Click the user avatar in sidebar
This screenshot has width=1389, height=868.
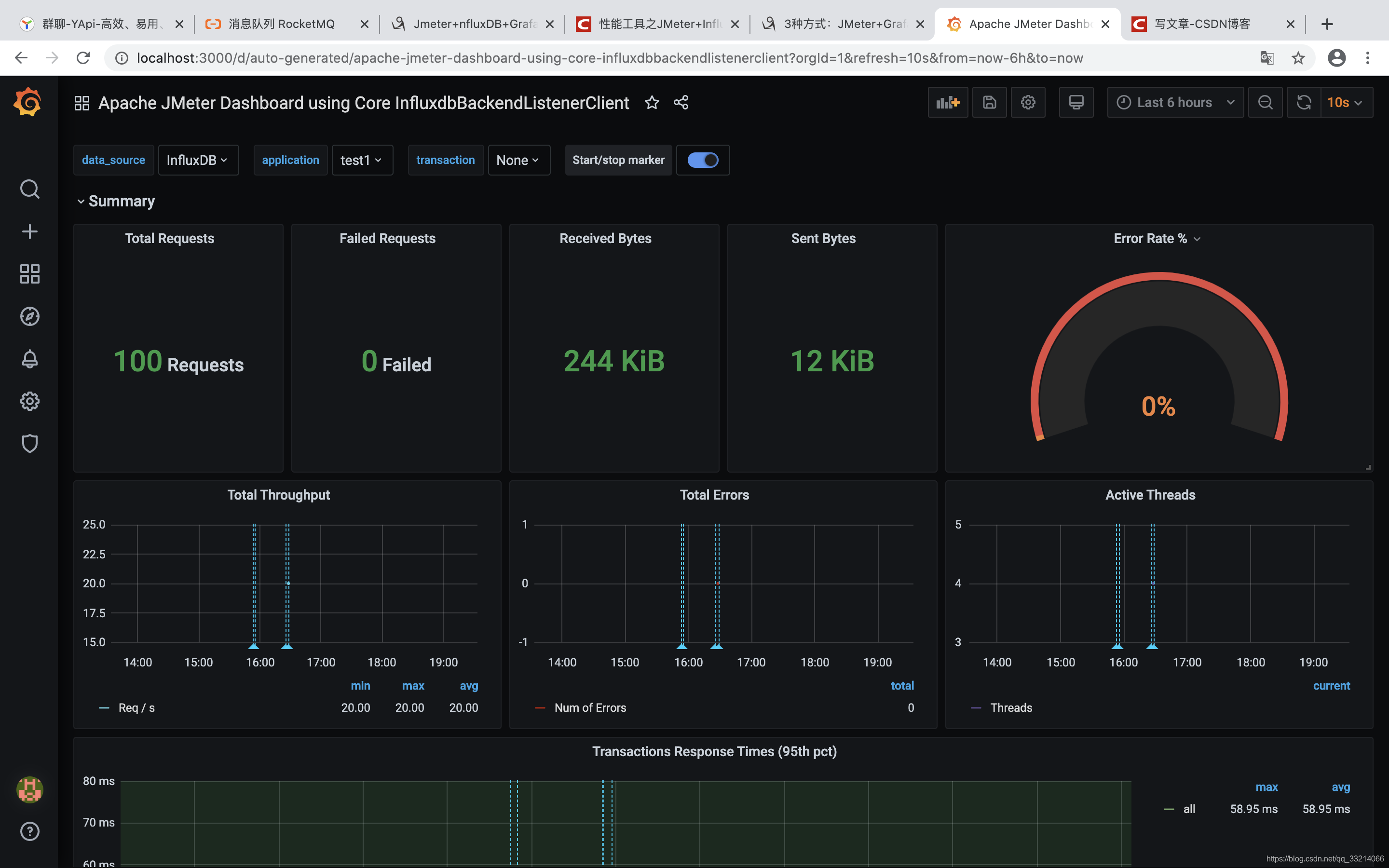pyautogui.click(x=29, y=789)
